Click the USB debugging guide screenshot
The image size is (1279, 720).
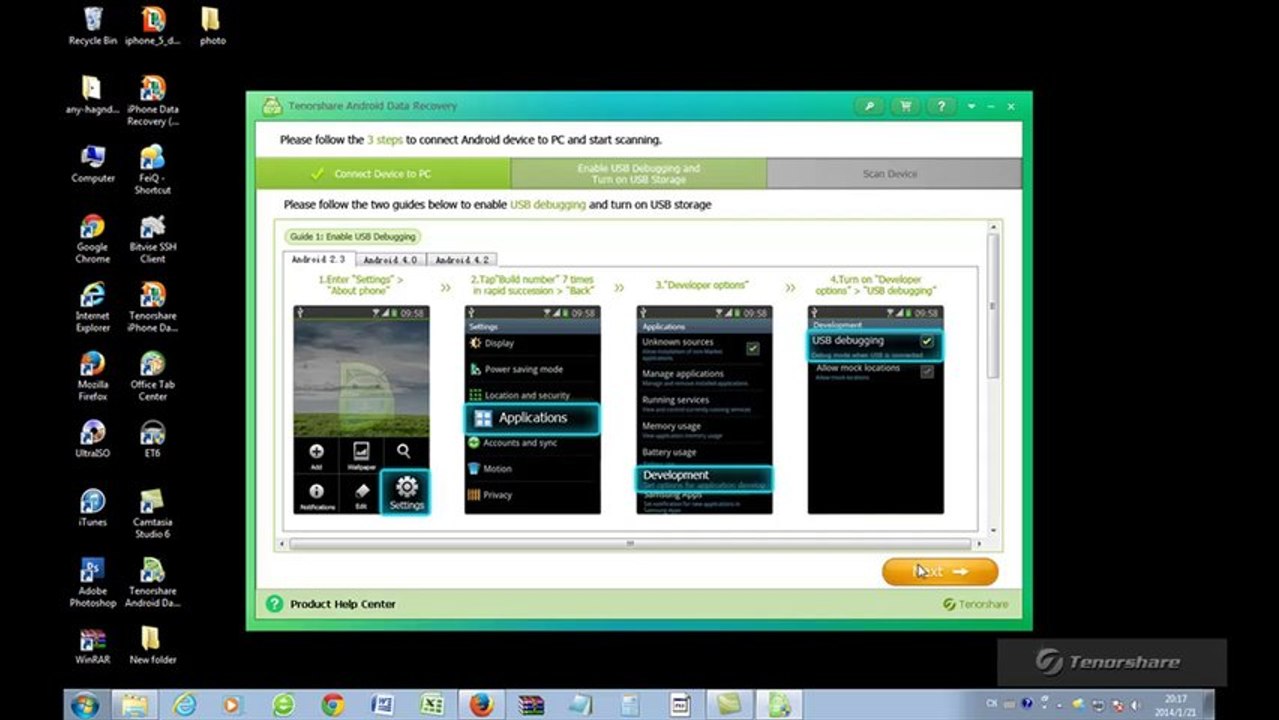[x=876, y=410]
